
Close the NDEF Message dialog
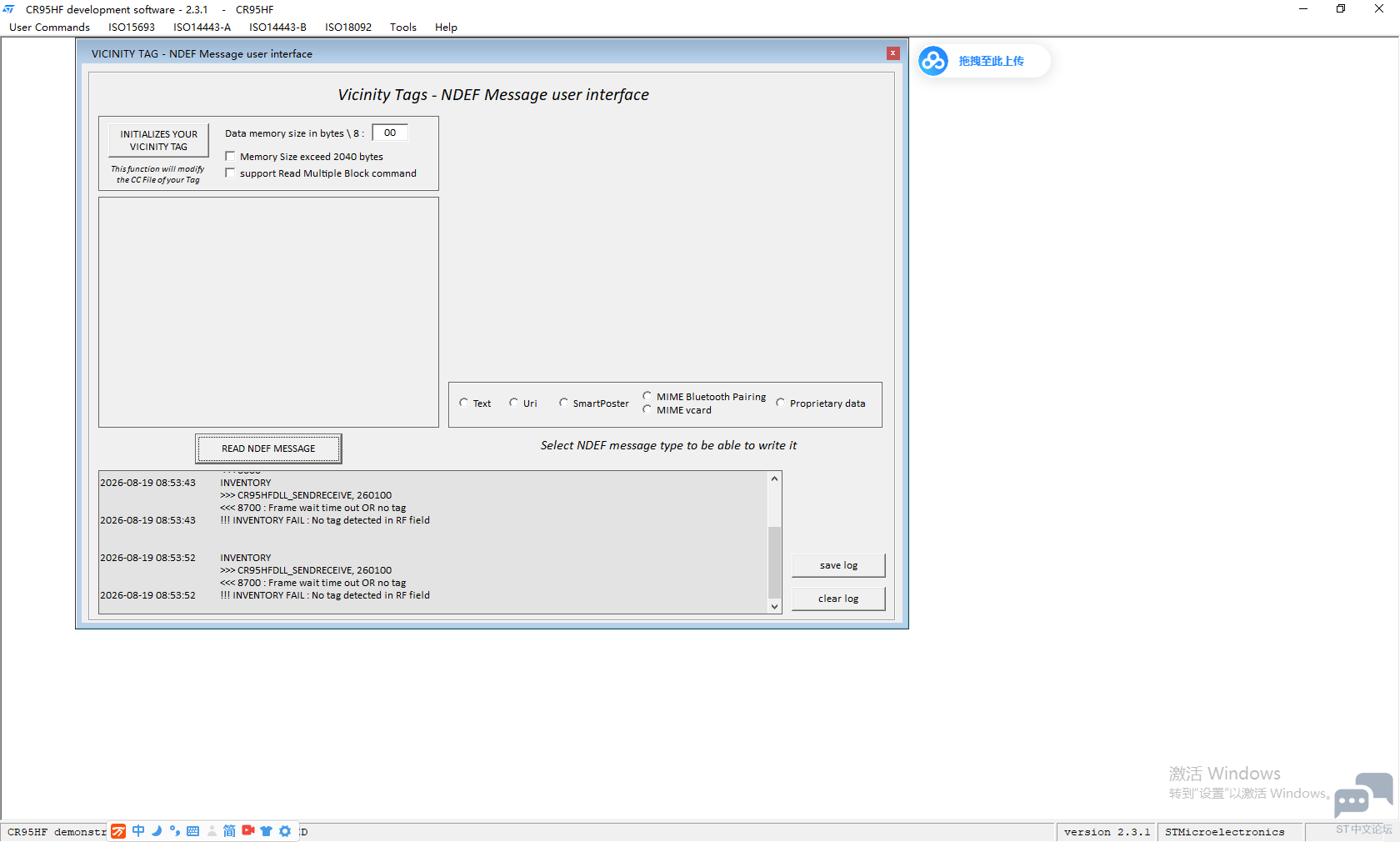tap(892, 53)
